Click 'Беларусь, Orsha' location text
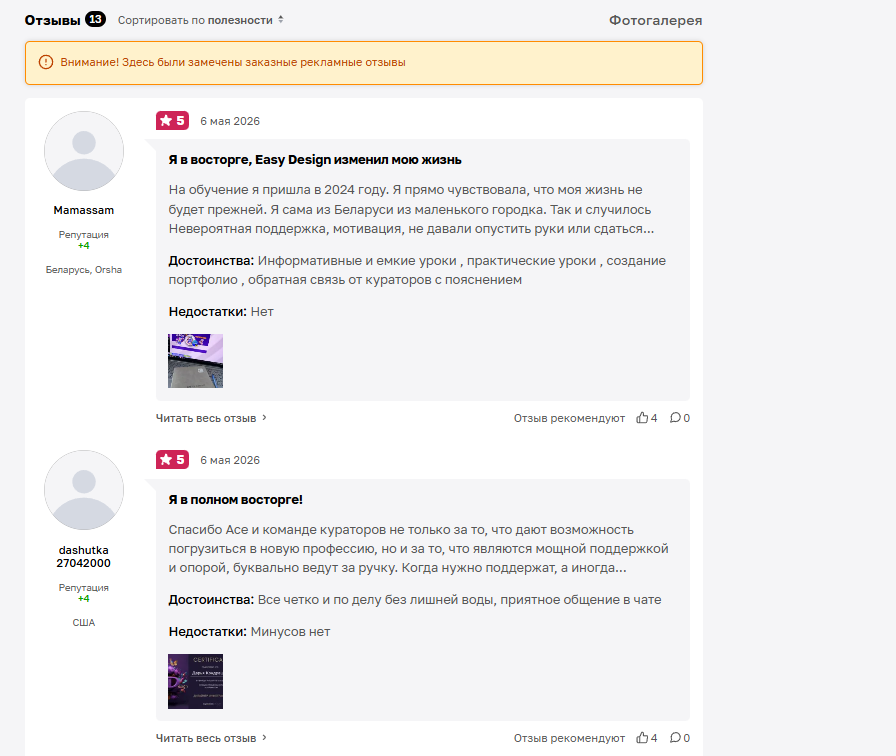896x756 pixels. point(84,270)
